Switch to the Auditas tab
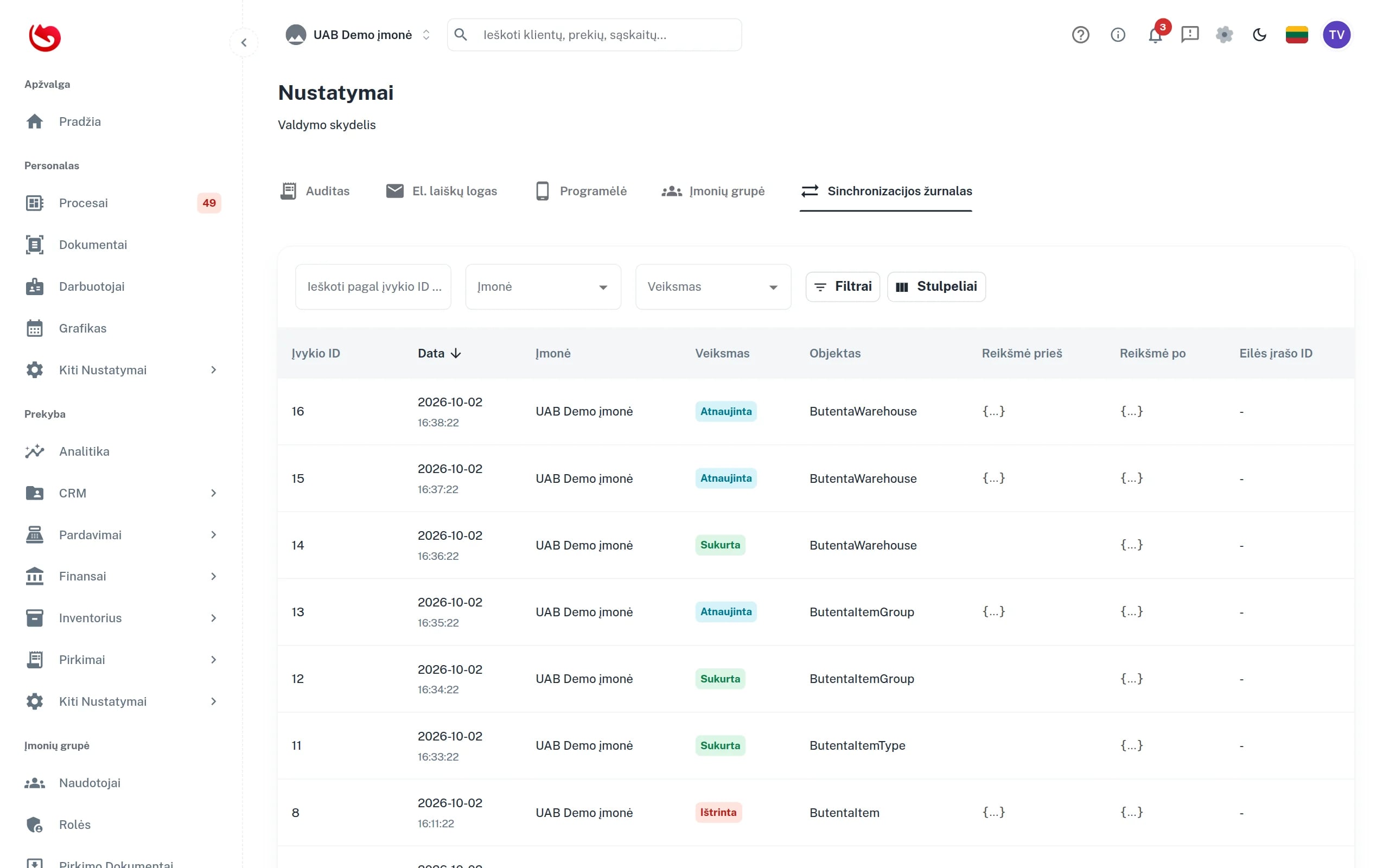The height and width of the screenshot is (868, 1389). coord(315,191)
